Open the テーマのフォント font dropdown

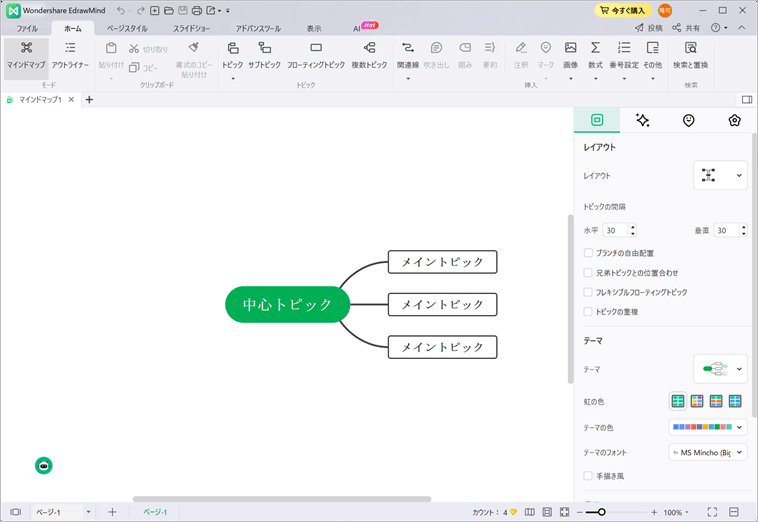(x=708, y=453)
